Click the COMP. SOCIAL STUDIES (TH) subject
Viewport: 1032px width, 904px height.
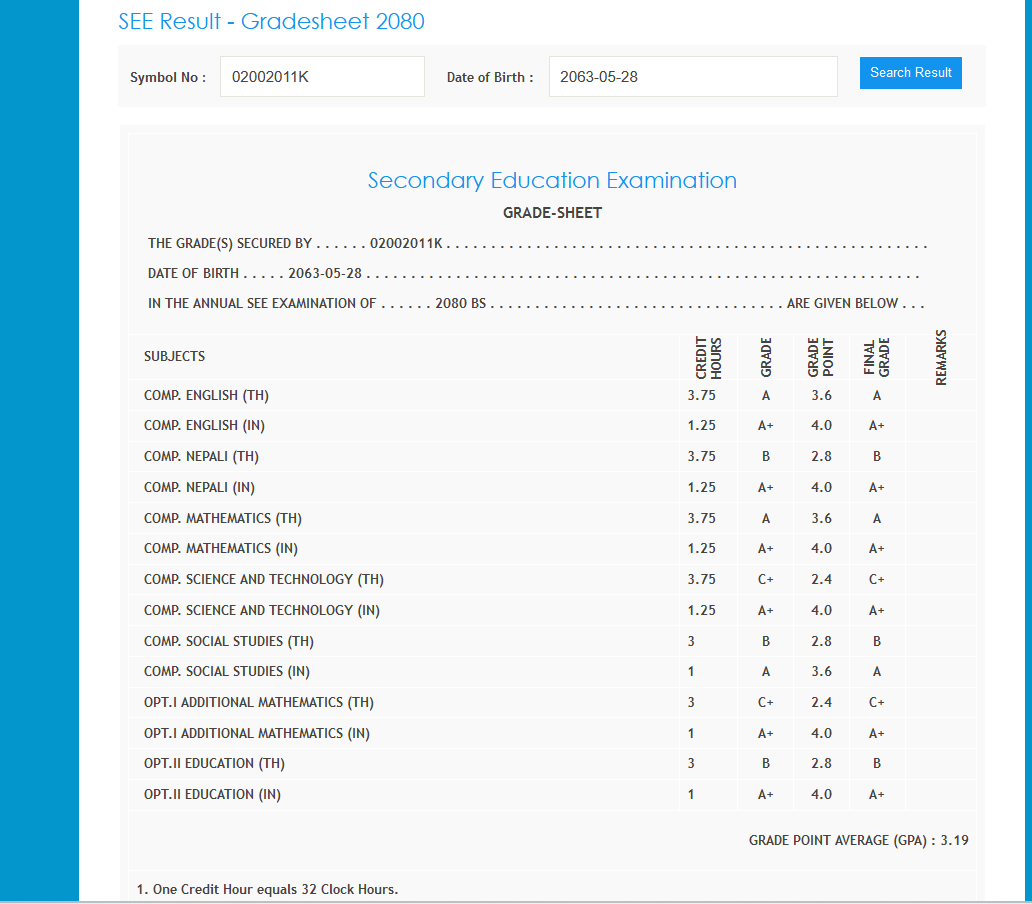pyautogui.click(x=228, y=642)
